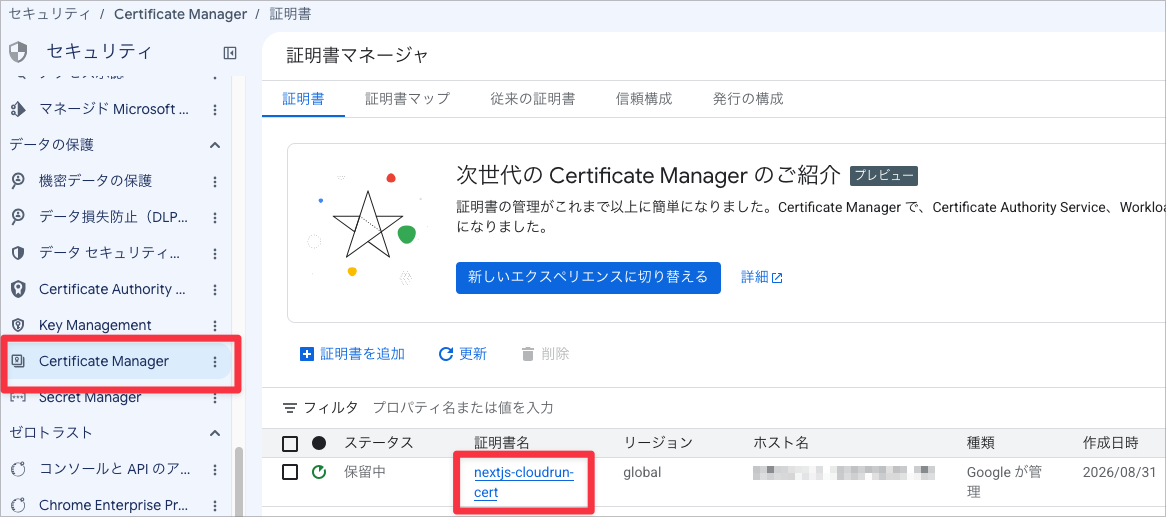1166x517 pixels.
Task: Click the Chrome Enterprise sidebar icon
Action: pos(19,505)
